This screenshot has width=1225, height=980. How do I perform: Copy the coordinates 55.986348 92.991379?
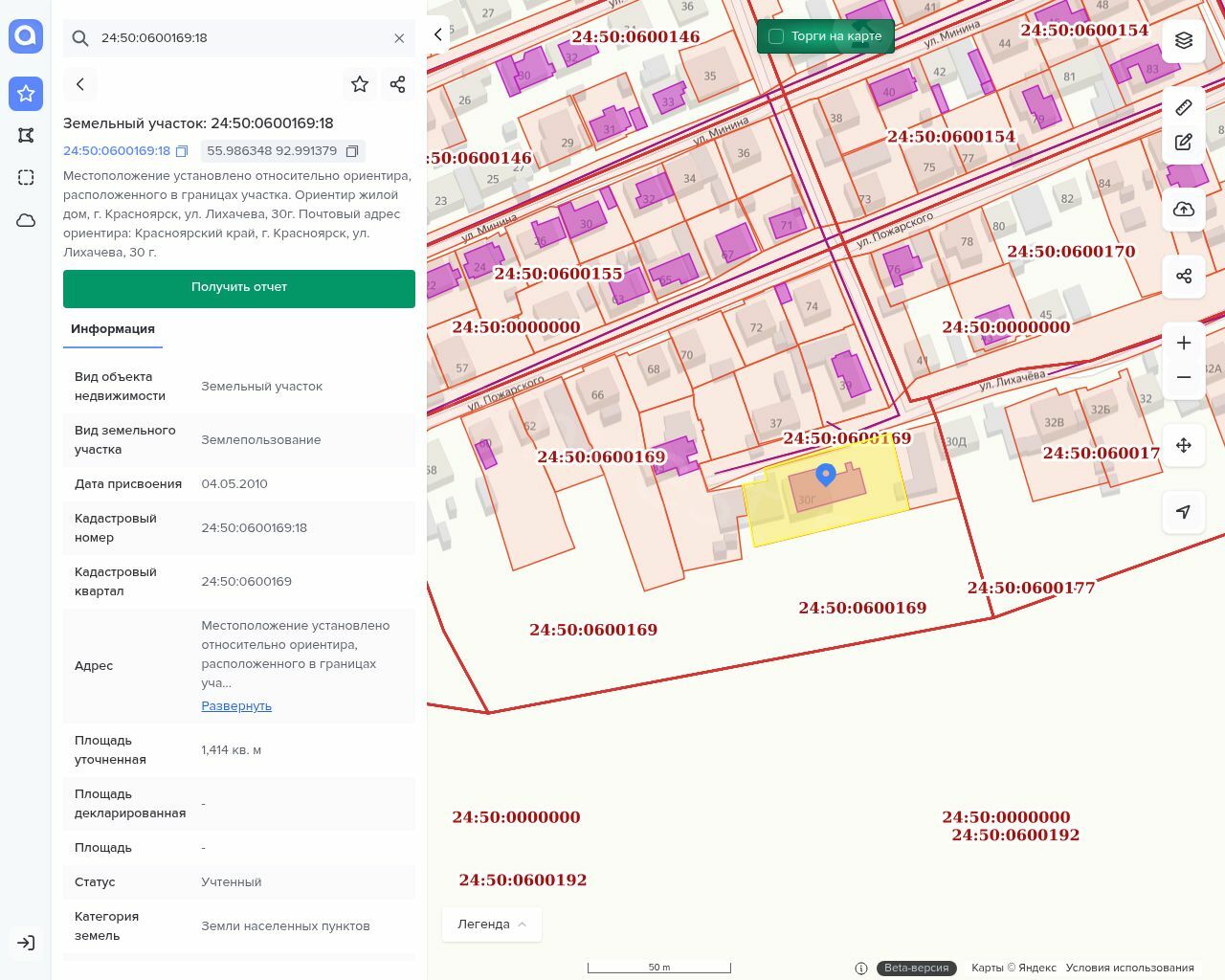pyautogui.click(x=352, y=151)
